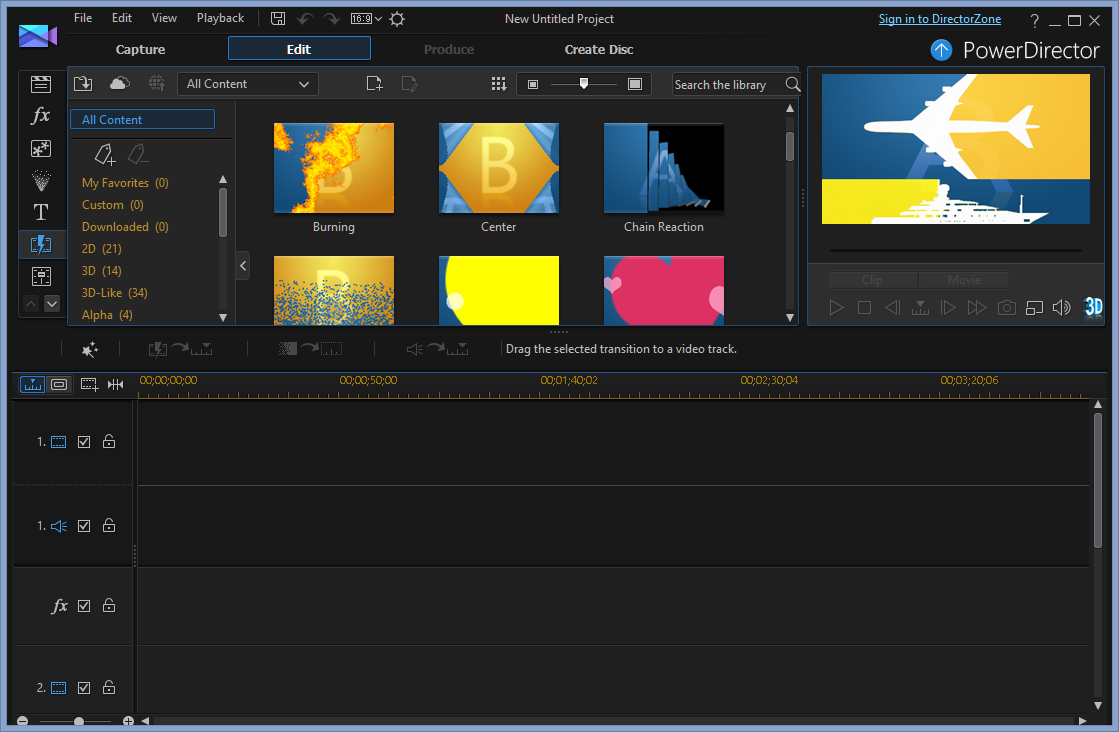Open the Effect Room fx icon
Viewport: 1119px width, 732px height.
41,116
